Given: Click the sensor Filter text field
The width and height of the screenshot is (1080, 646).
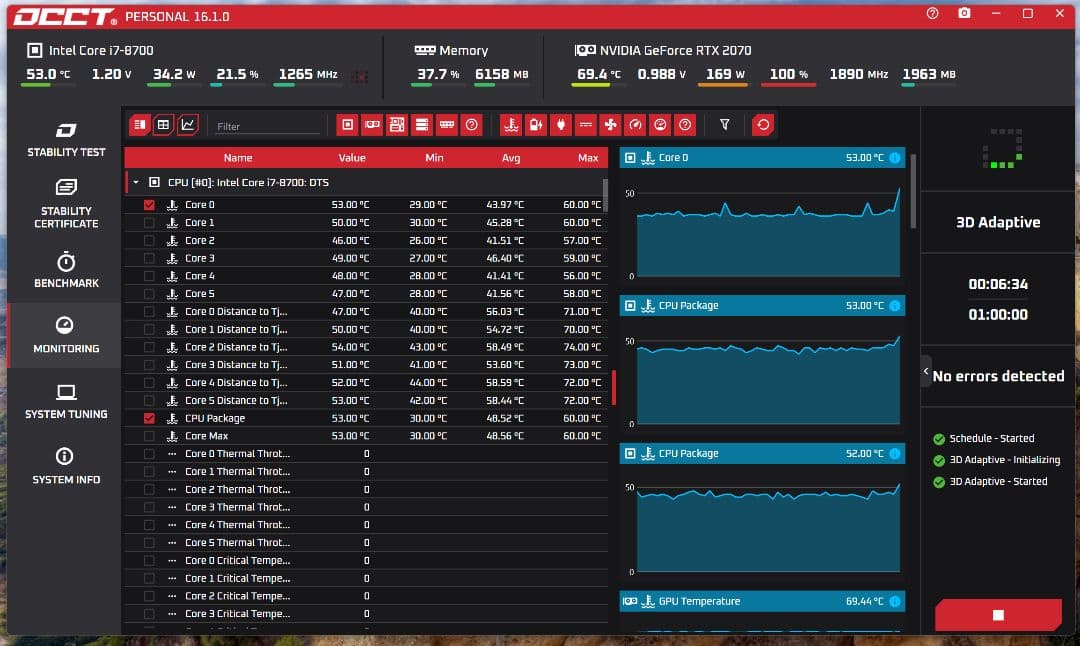Looking at the screenshot, I should (267, 126).
